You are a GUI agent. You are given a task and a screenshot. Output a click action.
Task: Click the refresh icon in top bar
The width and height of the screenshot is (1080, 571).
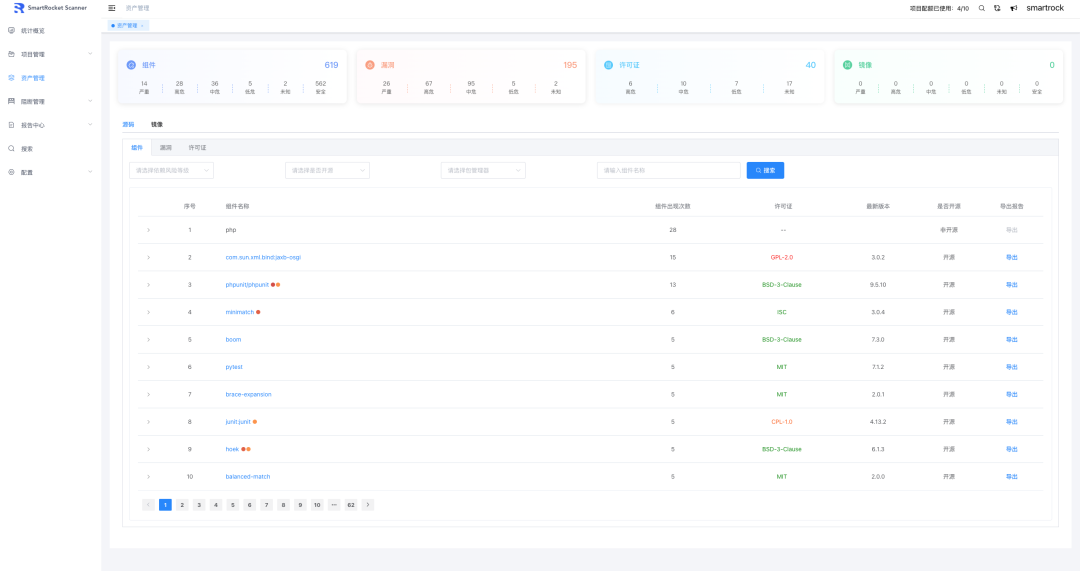point(997,8)
